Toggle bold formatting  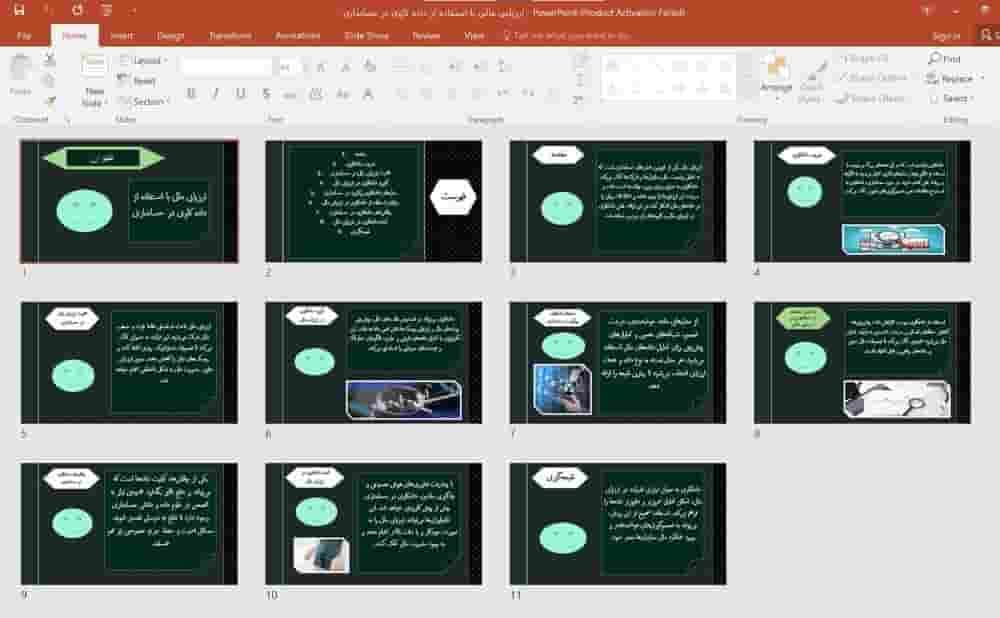pos(191,94)
